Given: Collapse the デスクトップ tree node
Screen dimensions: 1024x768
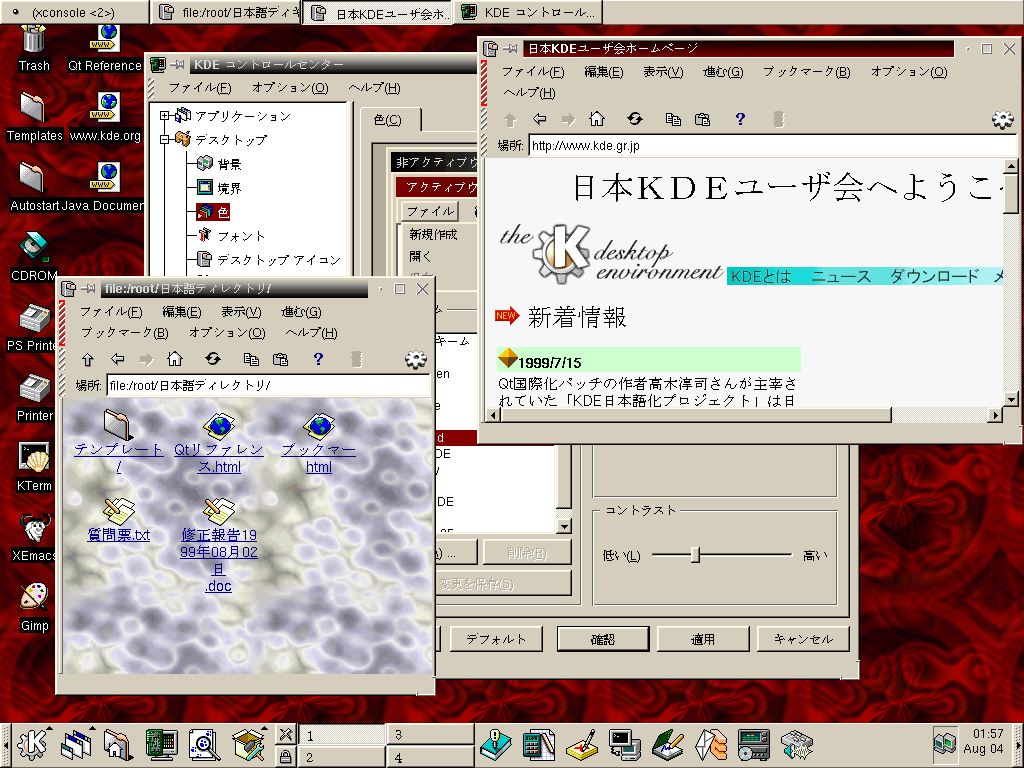Looking at the screenshot, I should 165,140.
